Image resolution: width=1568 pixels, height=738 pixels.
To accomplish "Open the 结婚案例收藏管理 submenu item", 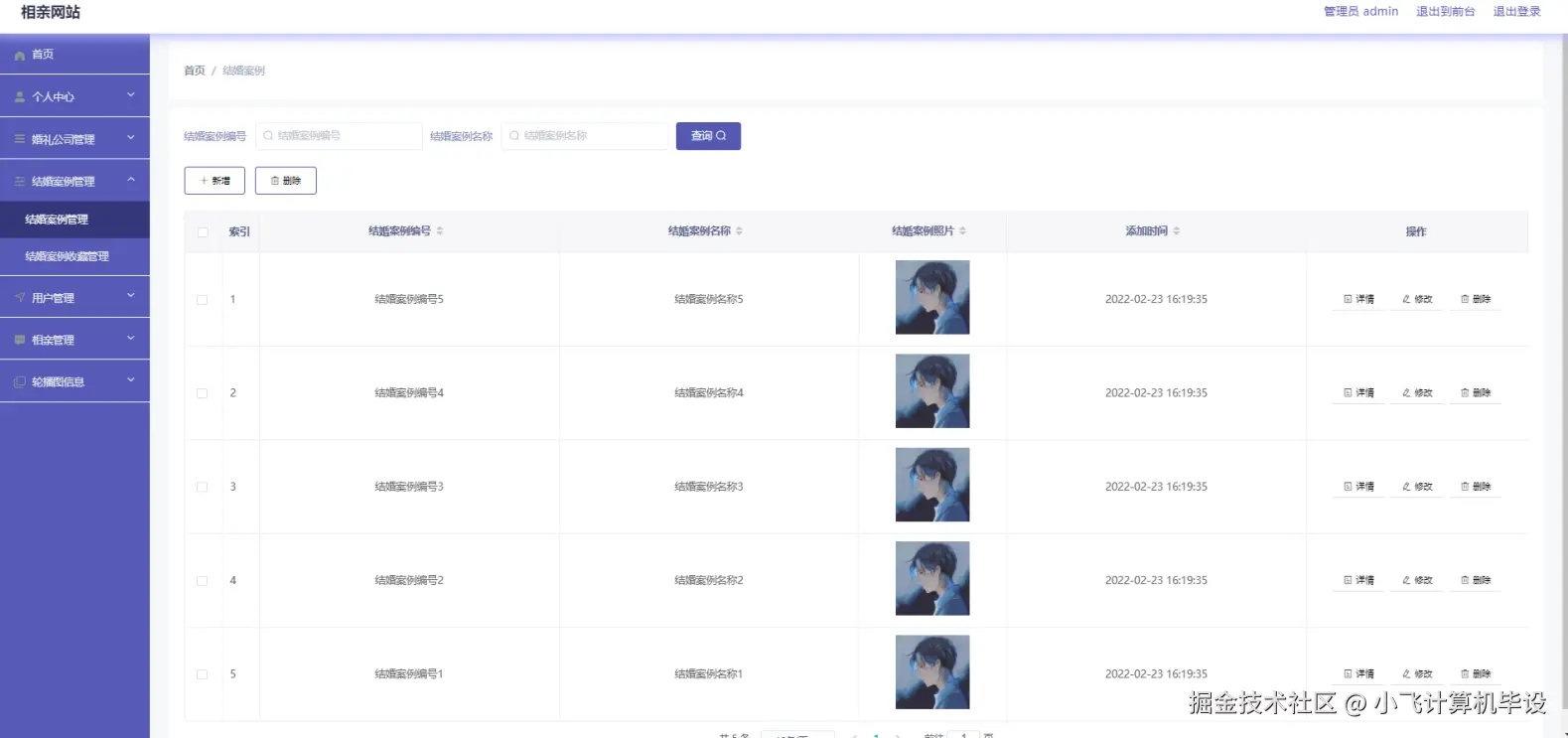I will (x=74, y=256).
